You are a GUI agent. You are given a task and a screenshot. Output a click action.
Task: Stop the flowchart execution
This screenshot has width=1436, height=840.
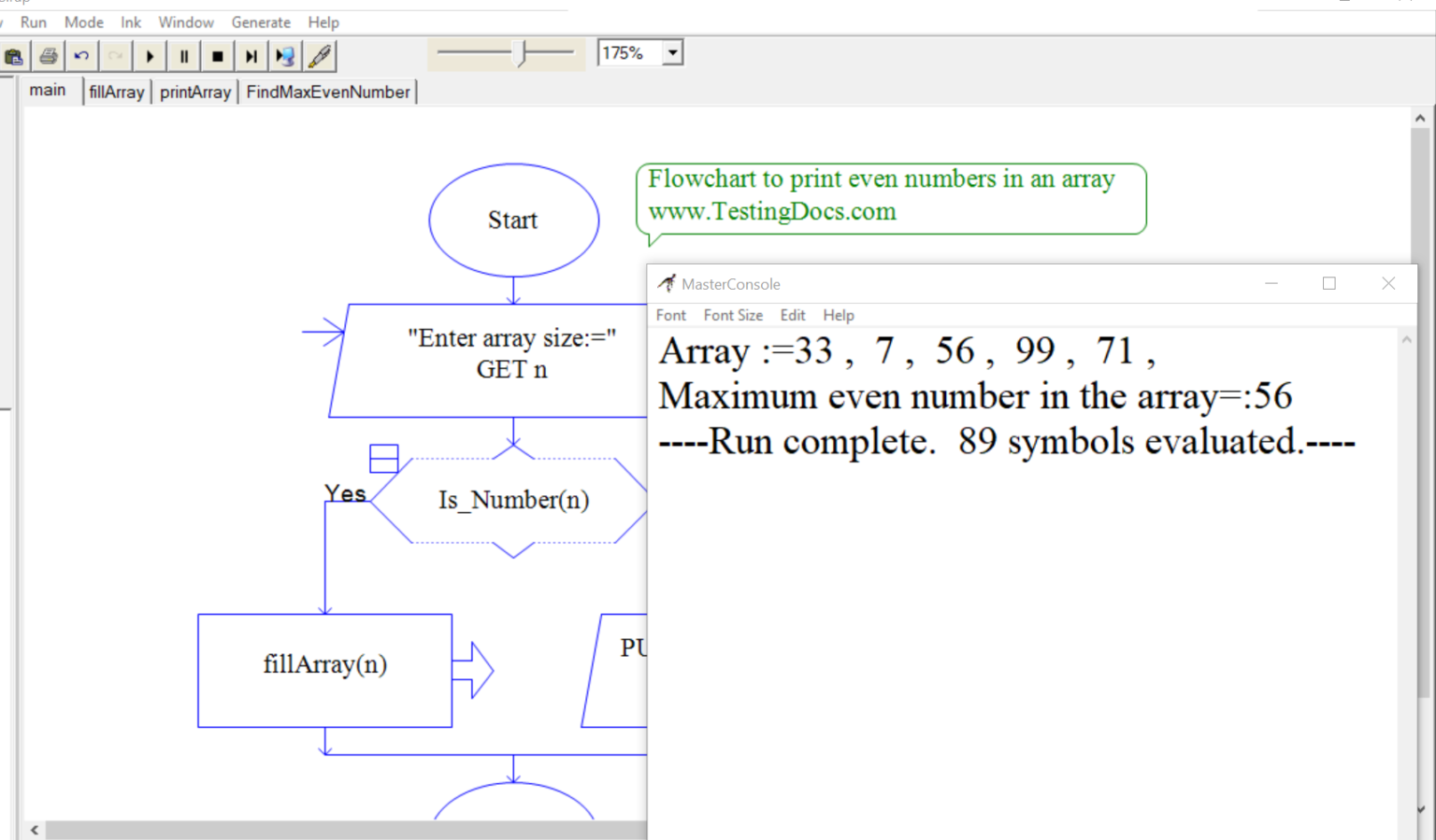click(x=217, y=57)
